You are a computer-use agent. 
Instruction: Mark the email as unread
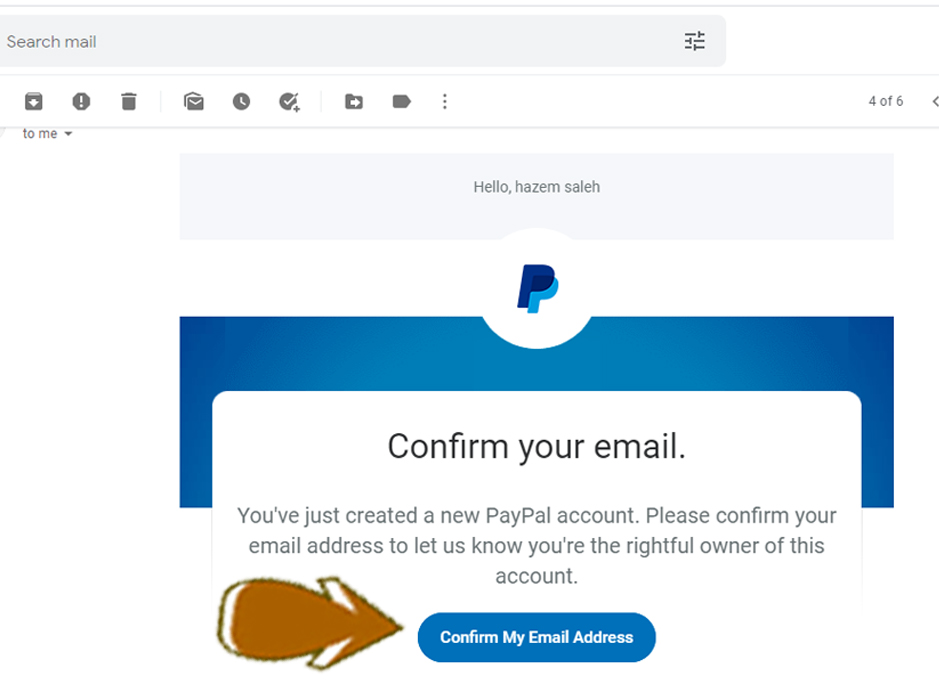click(194, 101)
